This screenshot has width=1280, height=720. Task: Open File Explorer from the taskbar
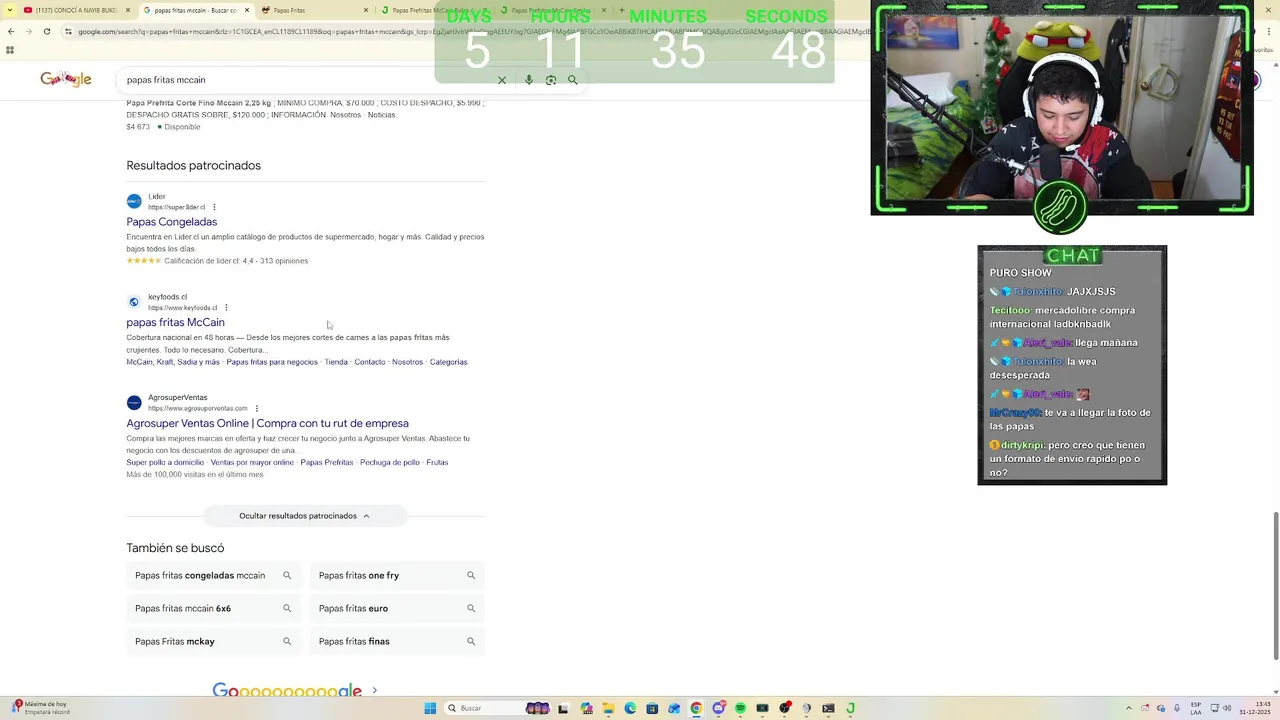(608, 708)
